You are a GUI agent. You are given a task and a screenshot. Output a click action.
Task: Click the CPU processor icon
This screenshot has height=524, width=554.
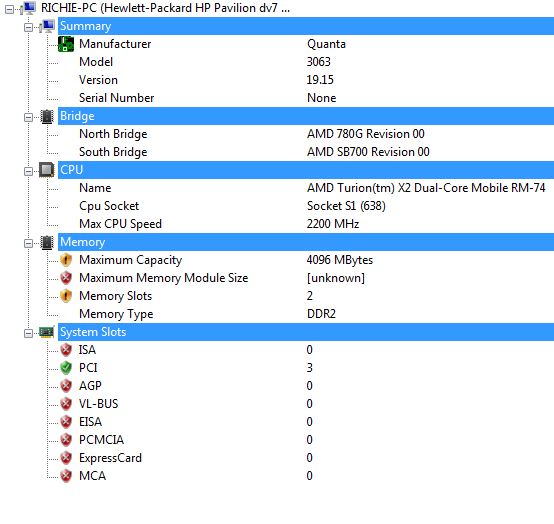pyautogui.click(x=47, y=170)
